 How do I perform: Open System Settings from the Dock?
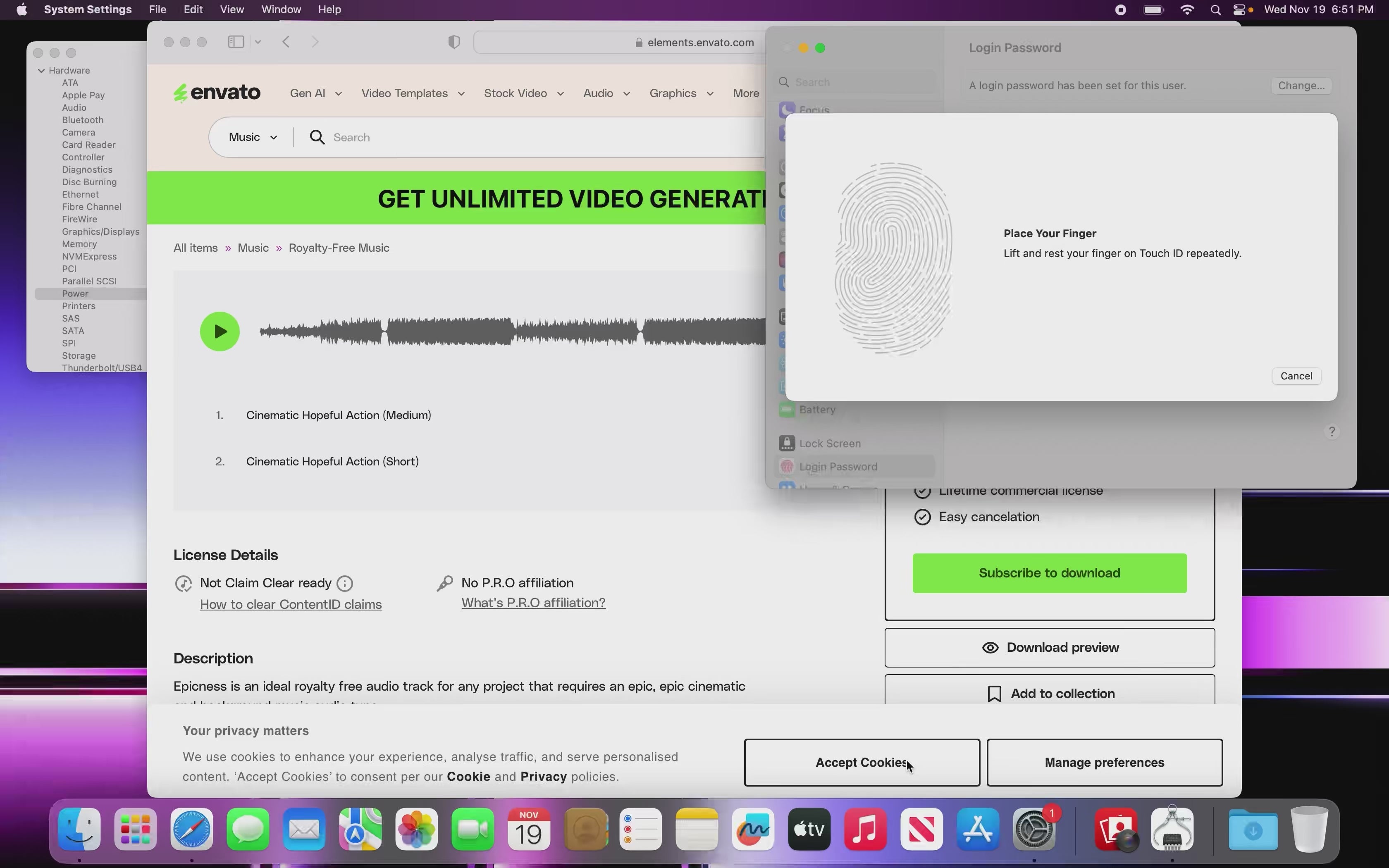point(1034,830)
